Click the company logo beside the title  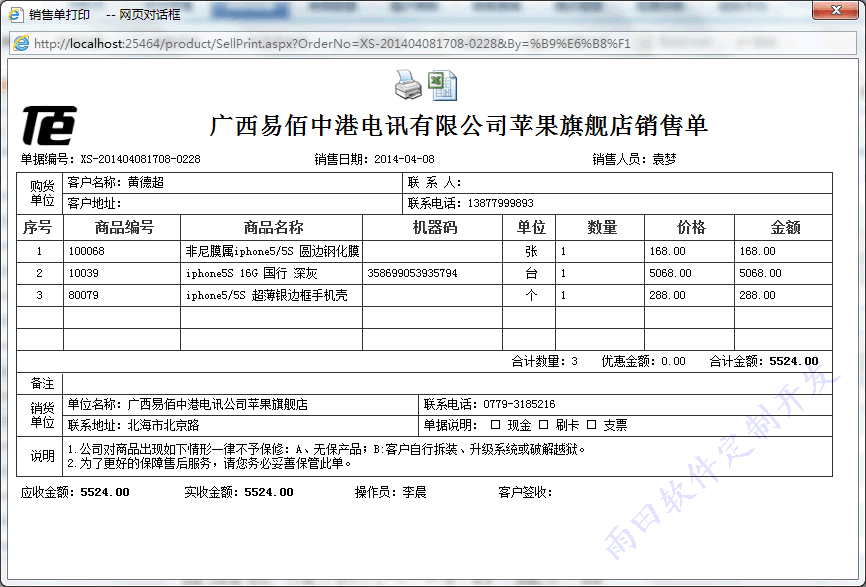(x=49, y=125)
